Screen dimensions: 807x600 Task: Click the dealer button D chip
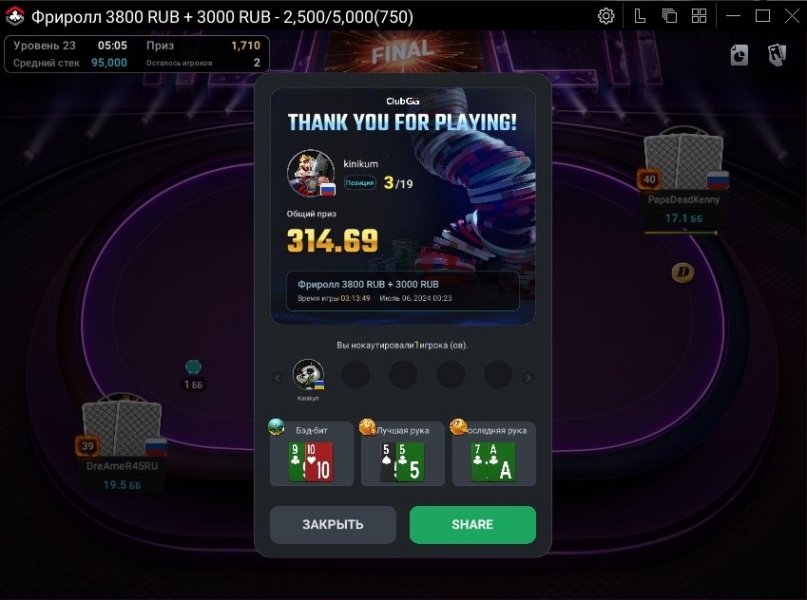pyautogui.click(x=683, y=272)
